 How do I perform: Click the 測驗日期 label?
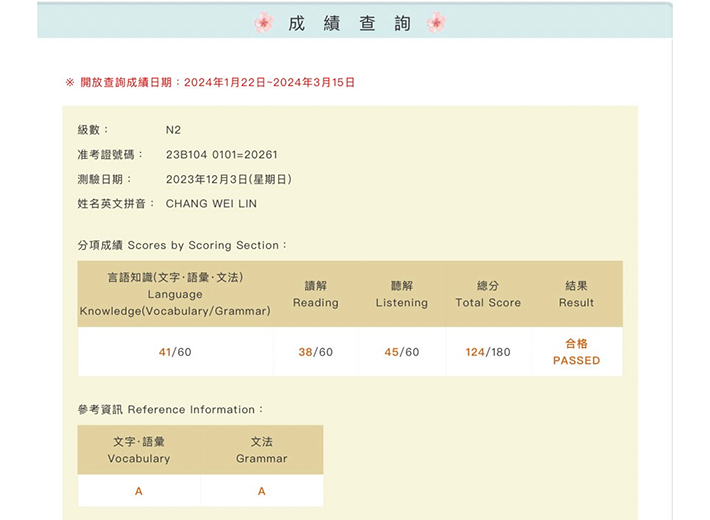(x=105, y=179)
